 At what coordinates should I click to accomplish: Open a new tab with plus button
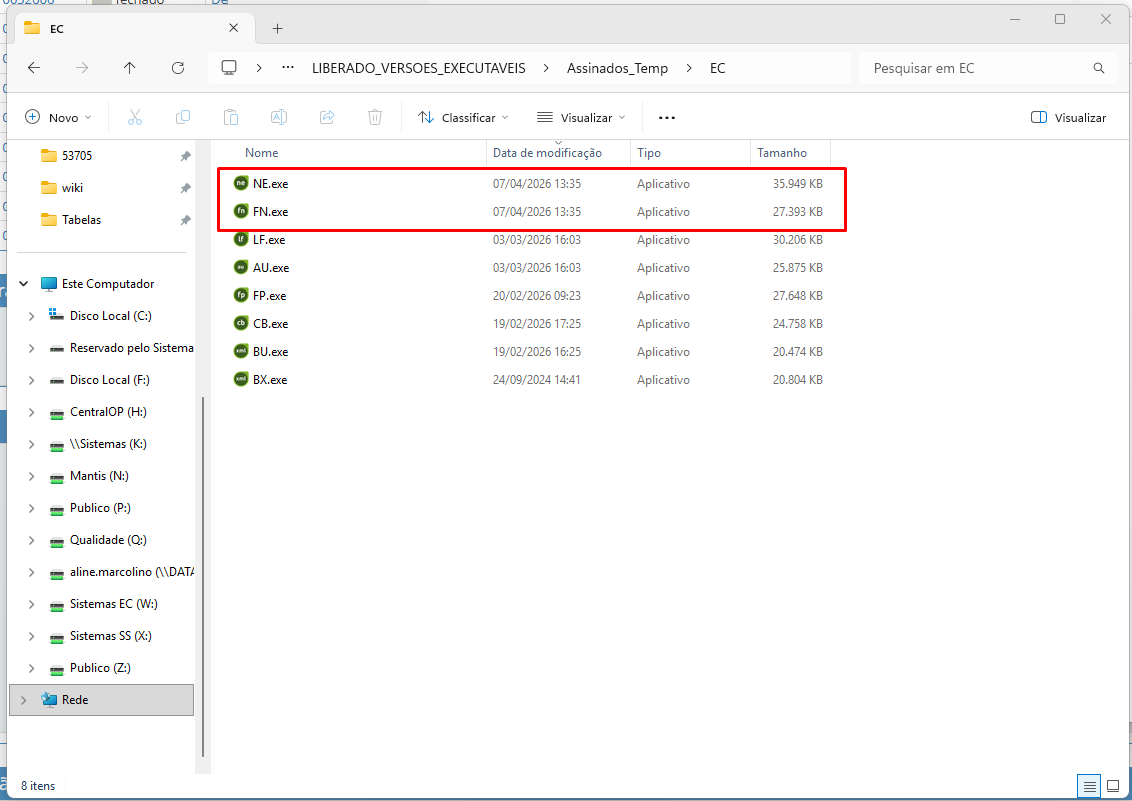point(278,28)
